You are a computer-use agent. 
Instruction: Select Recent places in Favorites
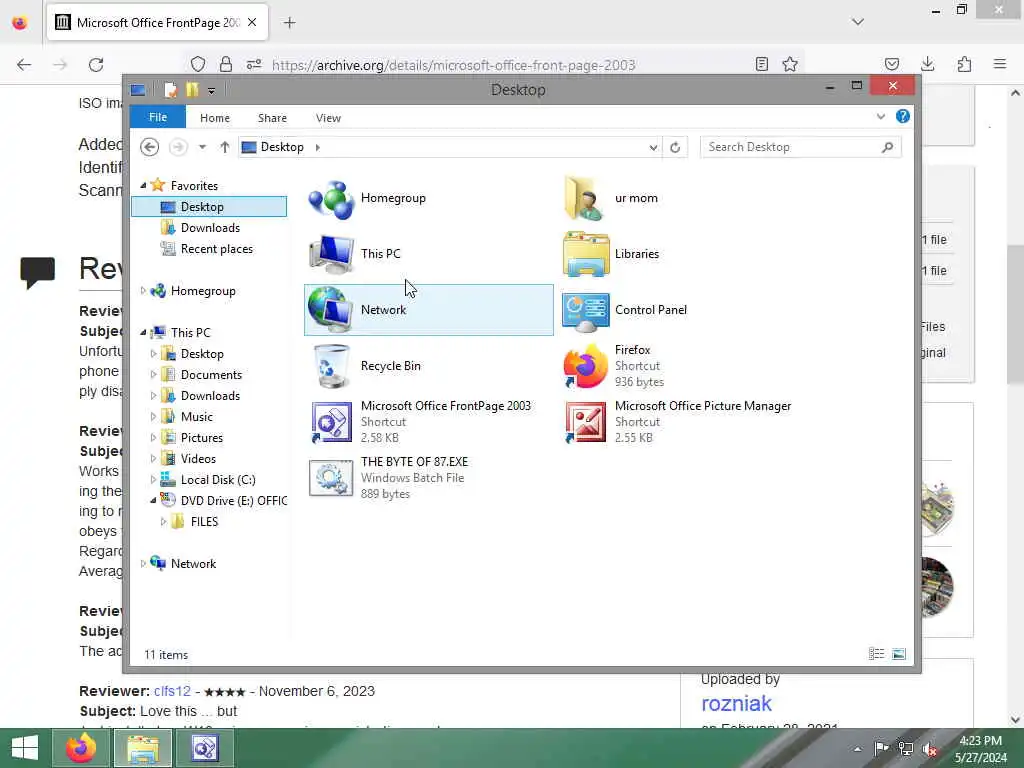[x=216, y=249]
